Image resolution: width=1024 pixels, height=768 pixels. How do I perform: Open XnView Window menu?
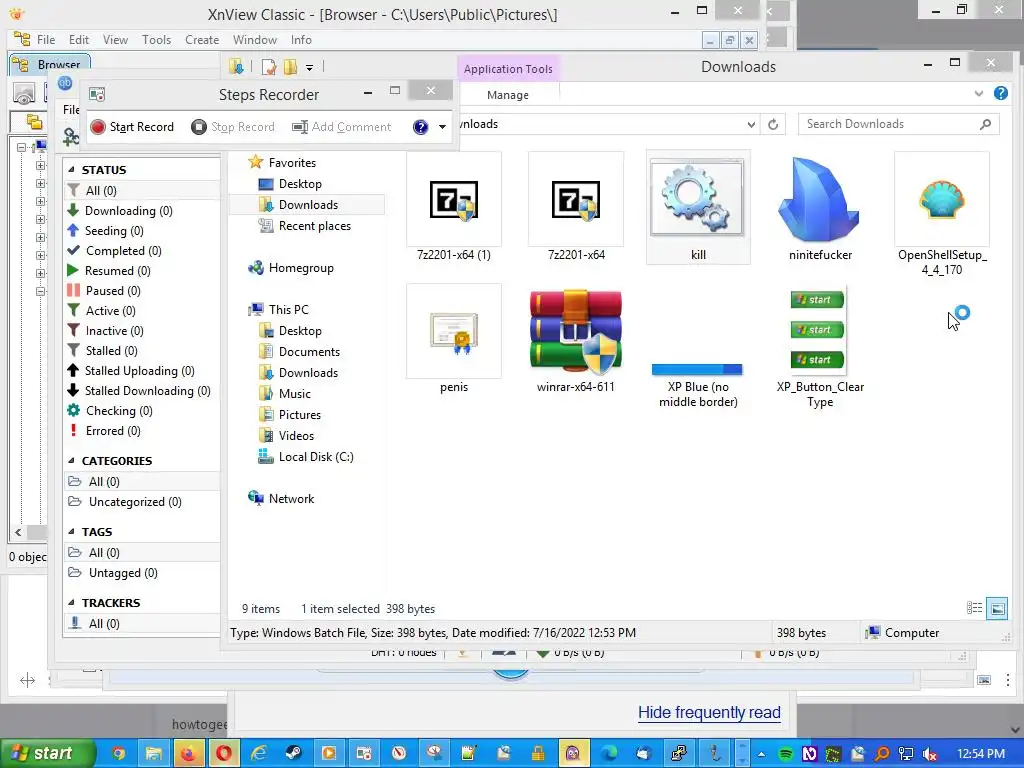(255, 40)
